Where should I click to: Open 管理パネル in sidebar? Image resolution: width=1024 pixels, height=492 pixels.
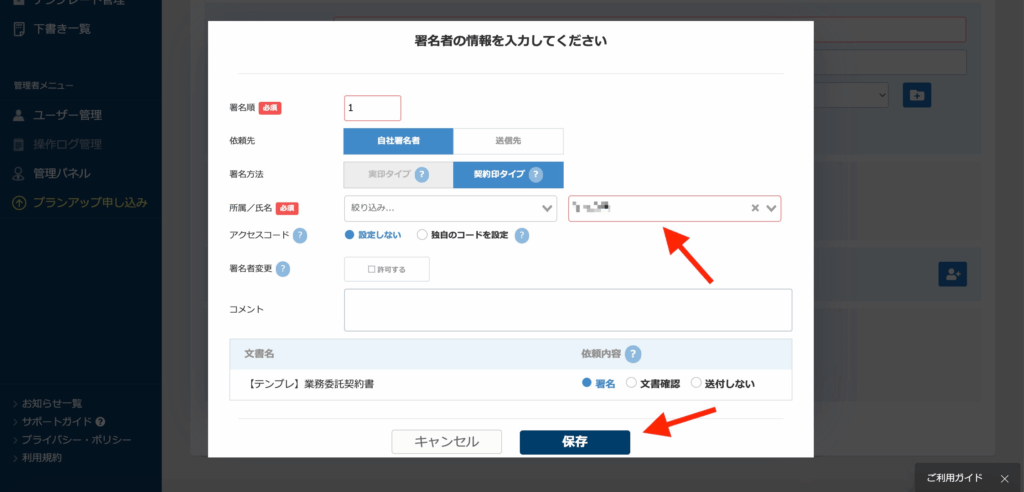tap(62, 174)
